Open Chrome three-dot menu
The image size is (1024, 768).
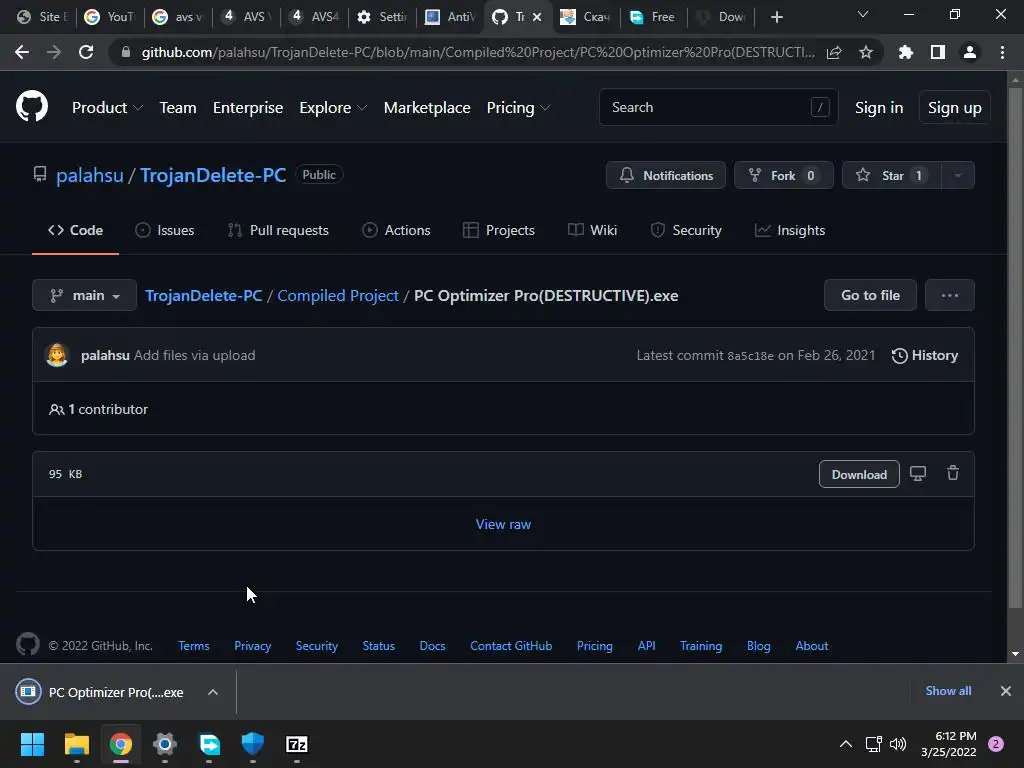[1002, 52]
